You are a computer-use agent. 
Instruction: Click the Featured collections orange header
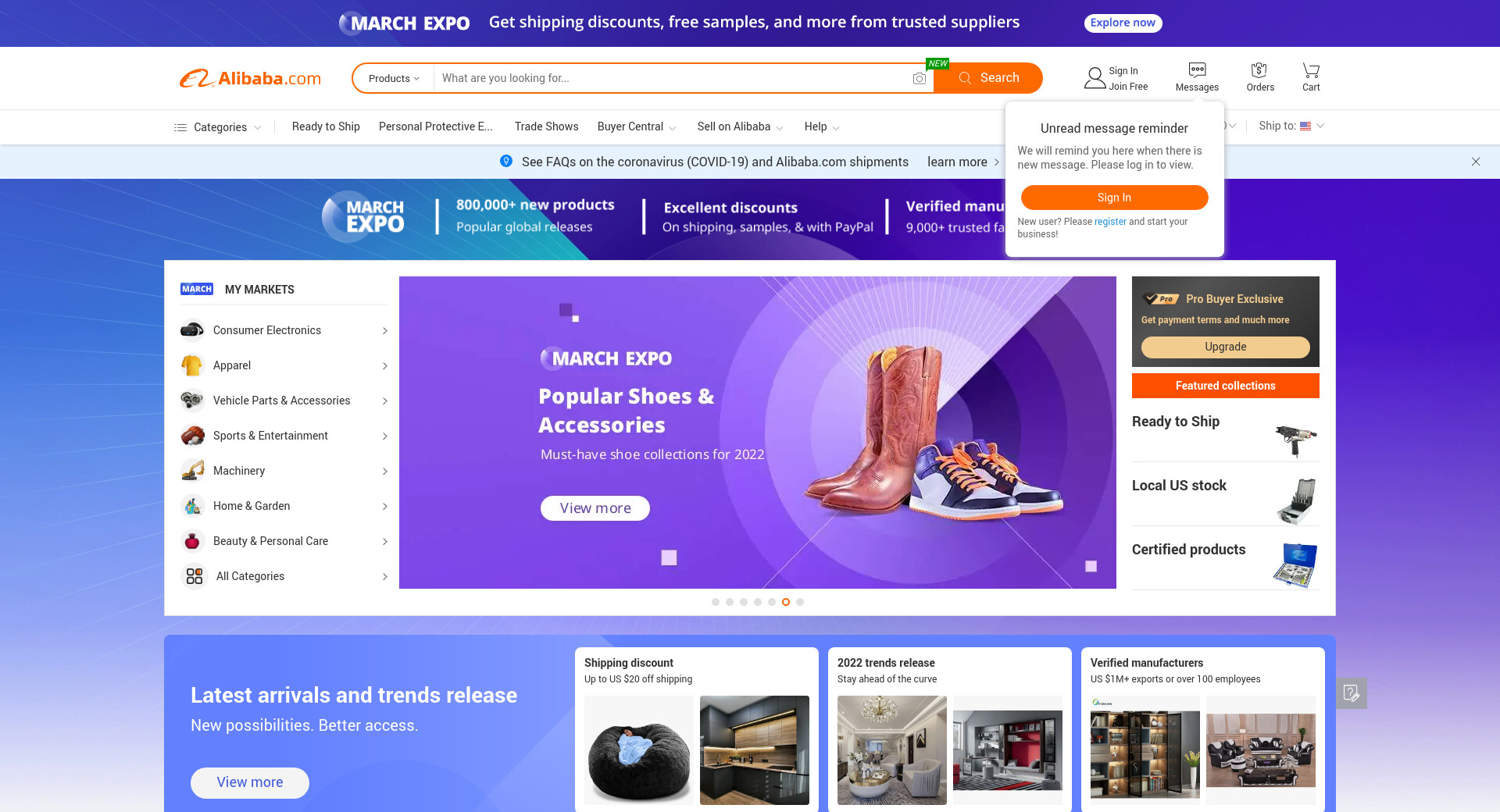coord(1225,386)
